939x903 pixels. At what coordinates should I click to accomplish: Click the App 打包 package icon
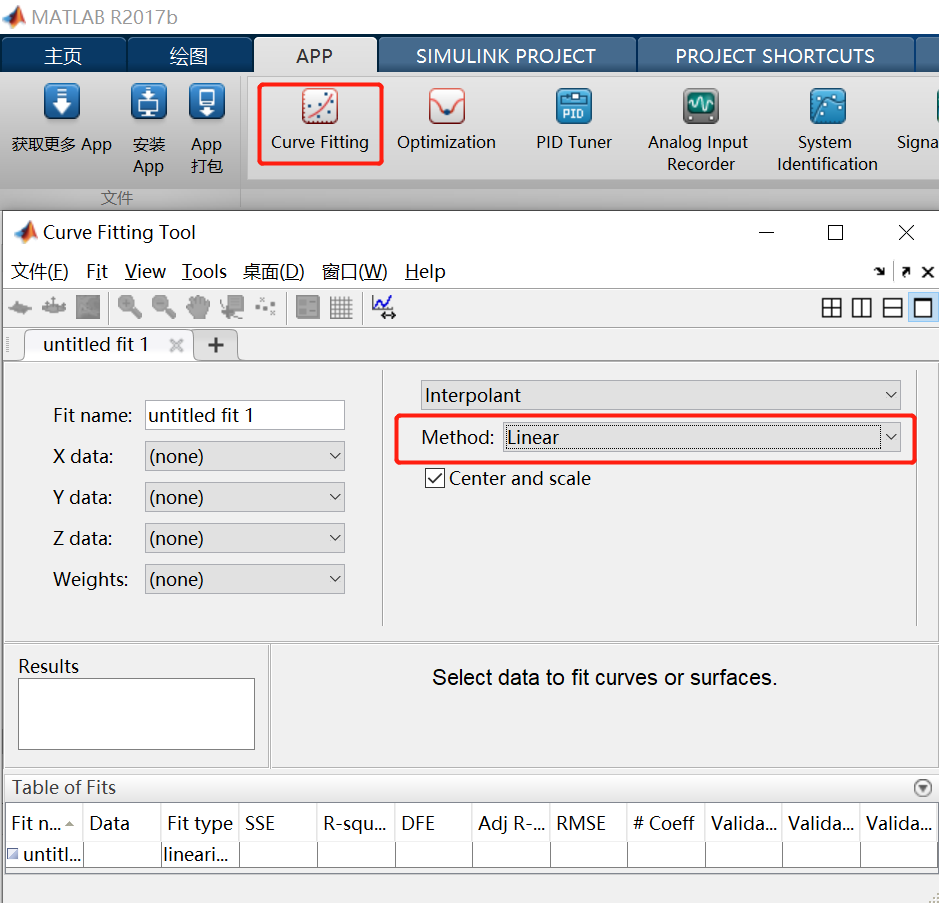click(207, 102)
